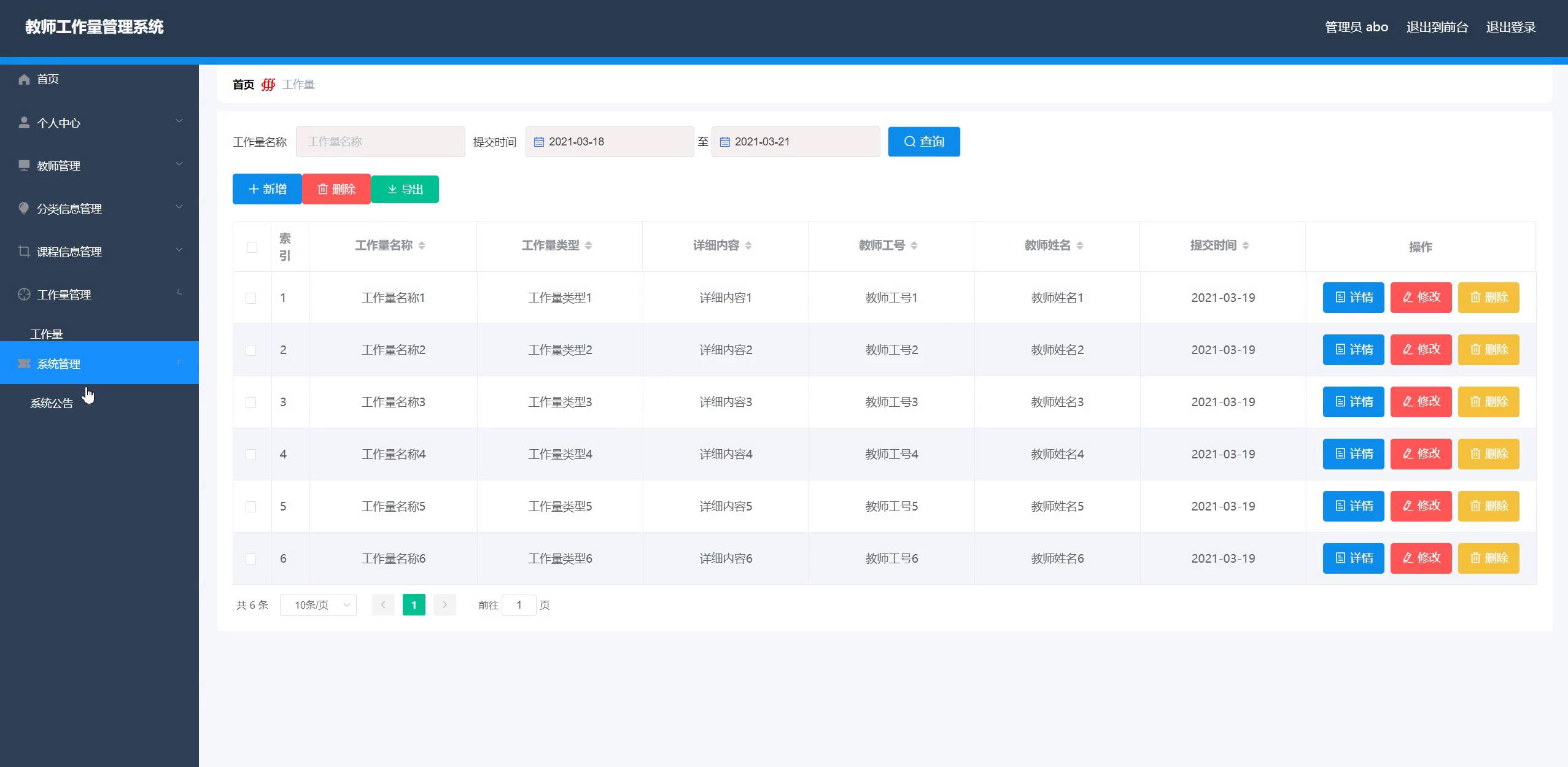Open 详情 for 工作量名称2 row
The width and height of the screenshot is (1568, 767).
[x=1353, y=350]
